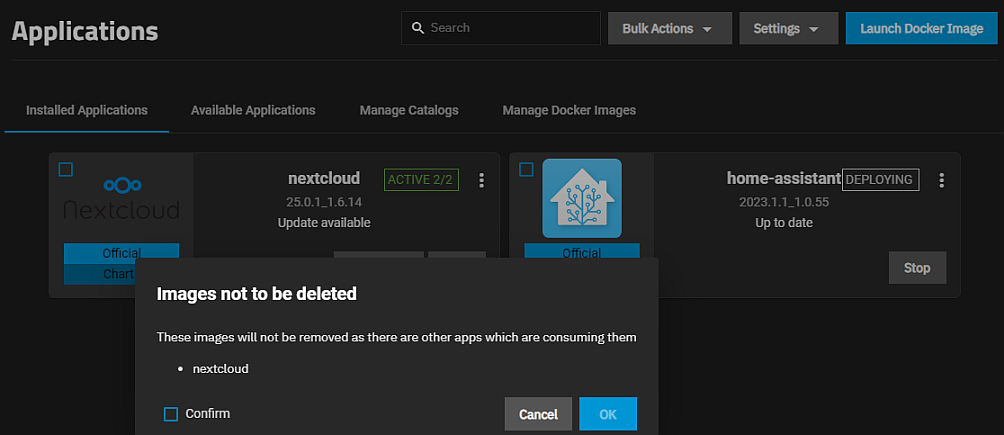Image resolution: width=1004 pixels, height=435 pixels.
Task: Open home-assistant three-dot options menu
Action: click(x=941, y=181)
